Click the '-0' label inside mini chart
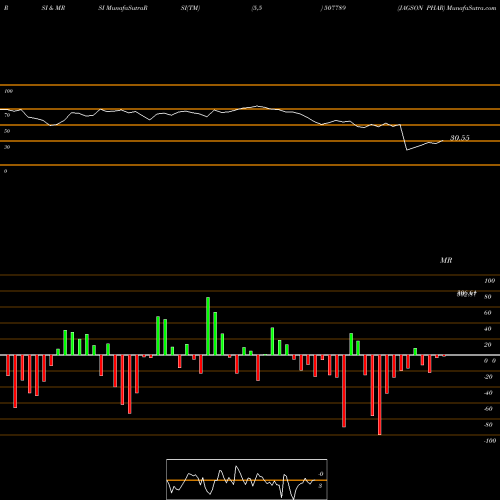This screenshot has height=500, width=500. point(321,474)
